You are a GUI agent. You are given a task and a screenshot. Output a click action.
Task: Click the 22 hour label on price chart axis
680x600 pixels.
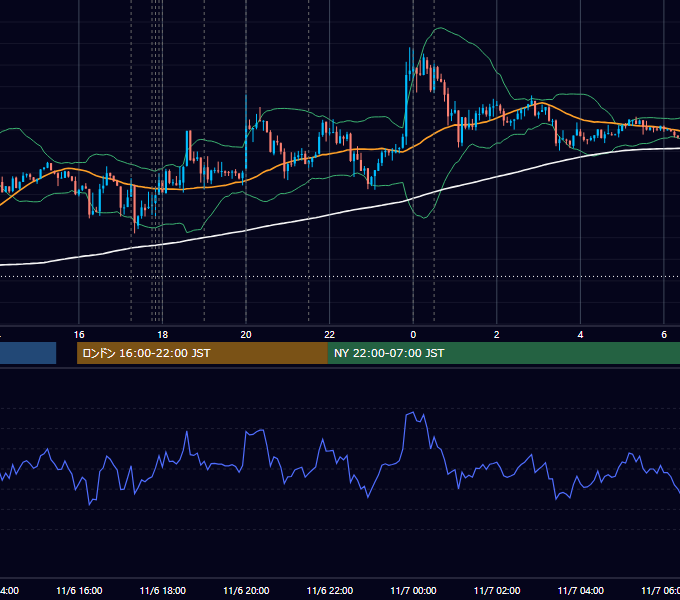click(x=330, y=335)
